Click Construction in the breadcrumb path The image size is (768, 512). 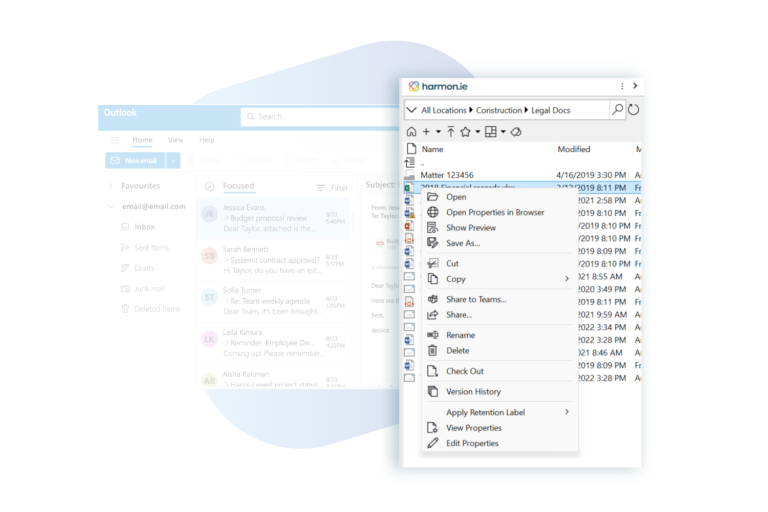point(498,110)
